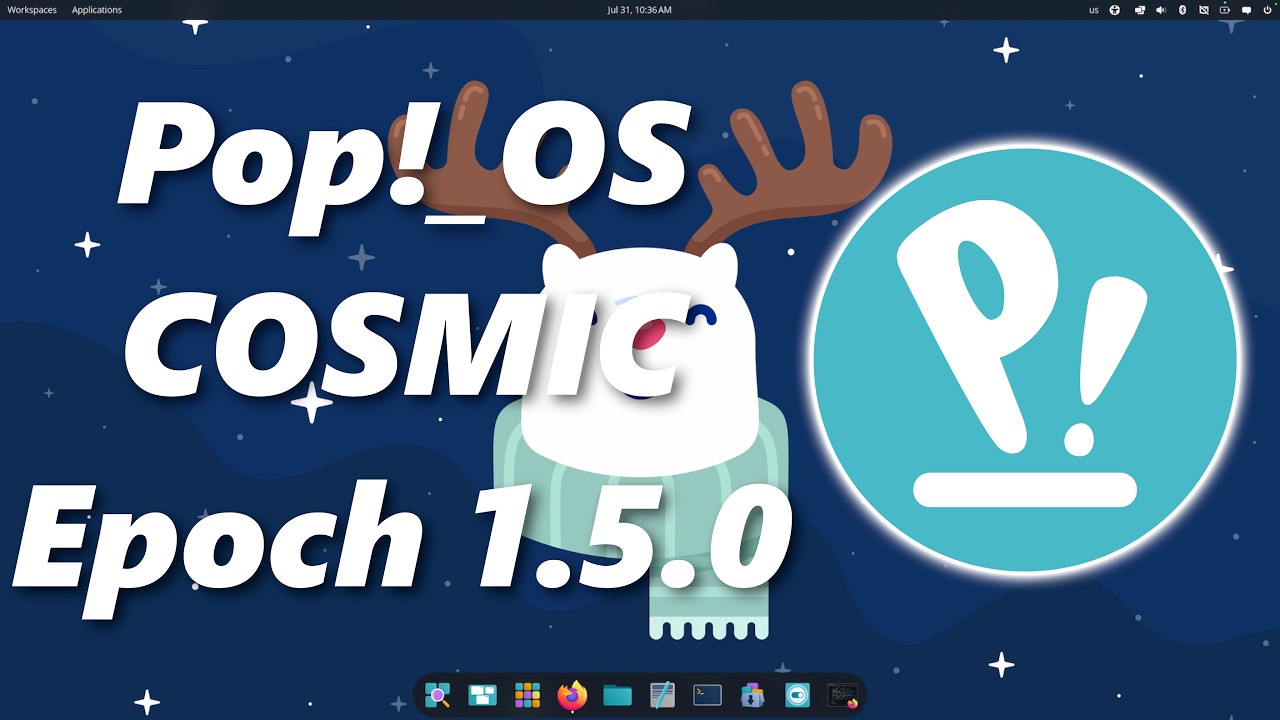Open the crossed-out network status applet
Image resolution: width=1280 pixels, height=720 pixels.
tap(1203, 10)
